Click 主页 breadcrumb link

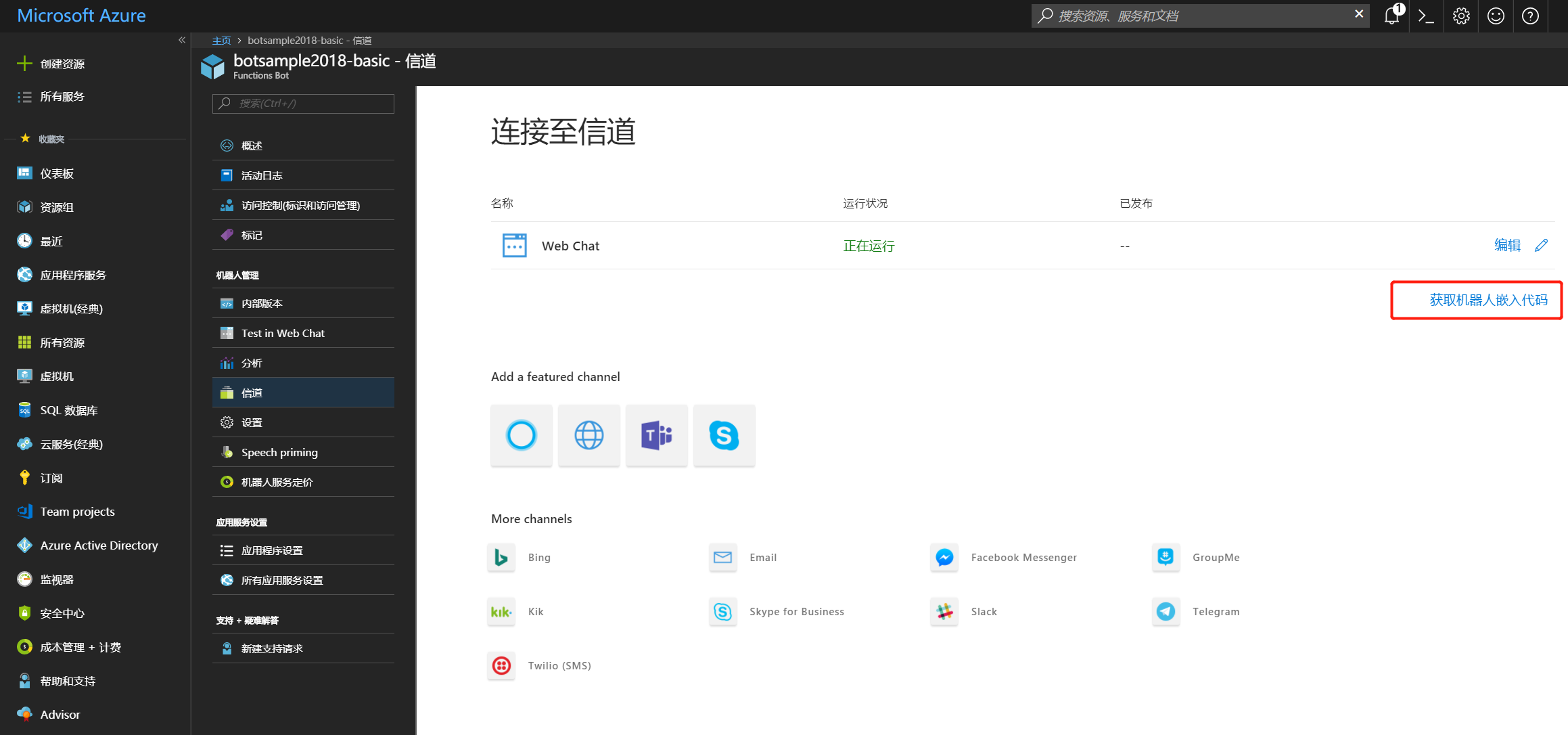221,41
